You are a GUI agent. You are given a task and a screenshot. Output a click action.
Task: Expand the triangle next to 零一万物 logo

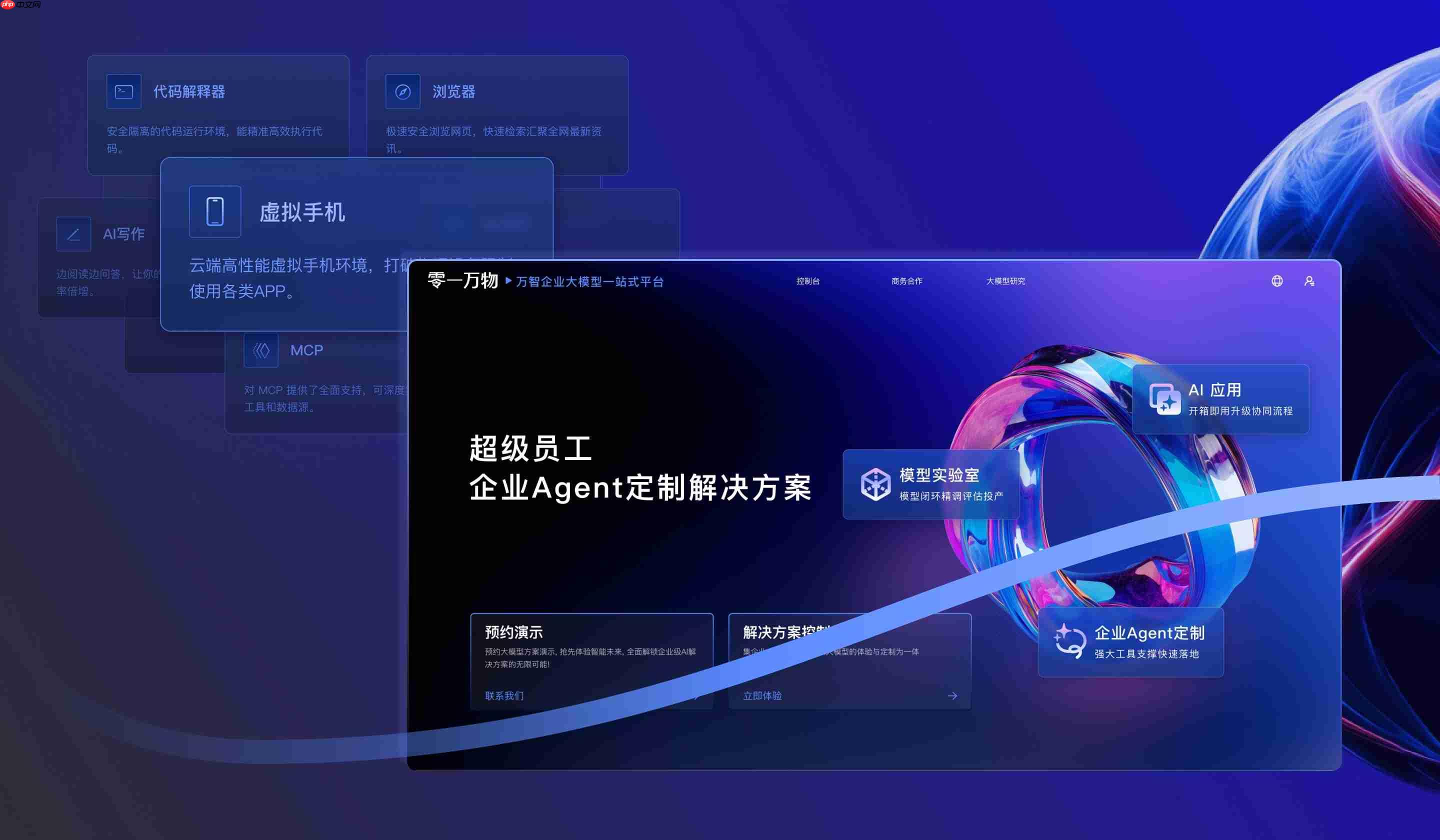508,281
